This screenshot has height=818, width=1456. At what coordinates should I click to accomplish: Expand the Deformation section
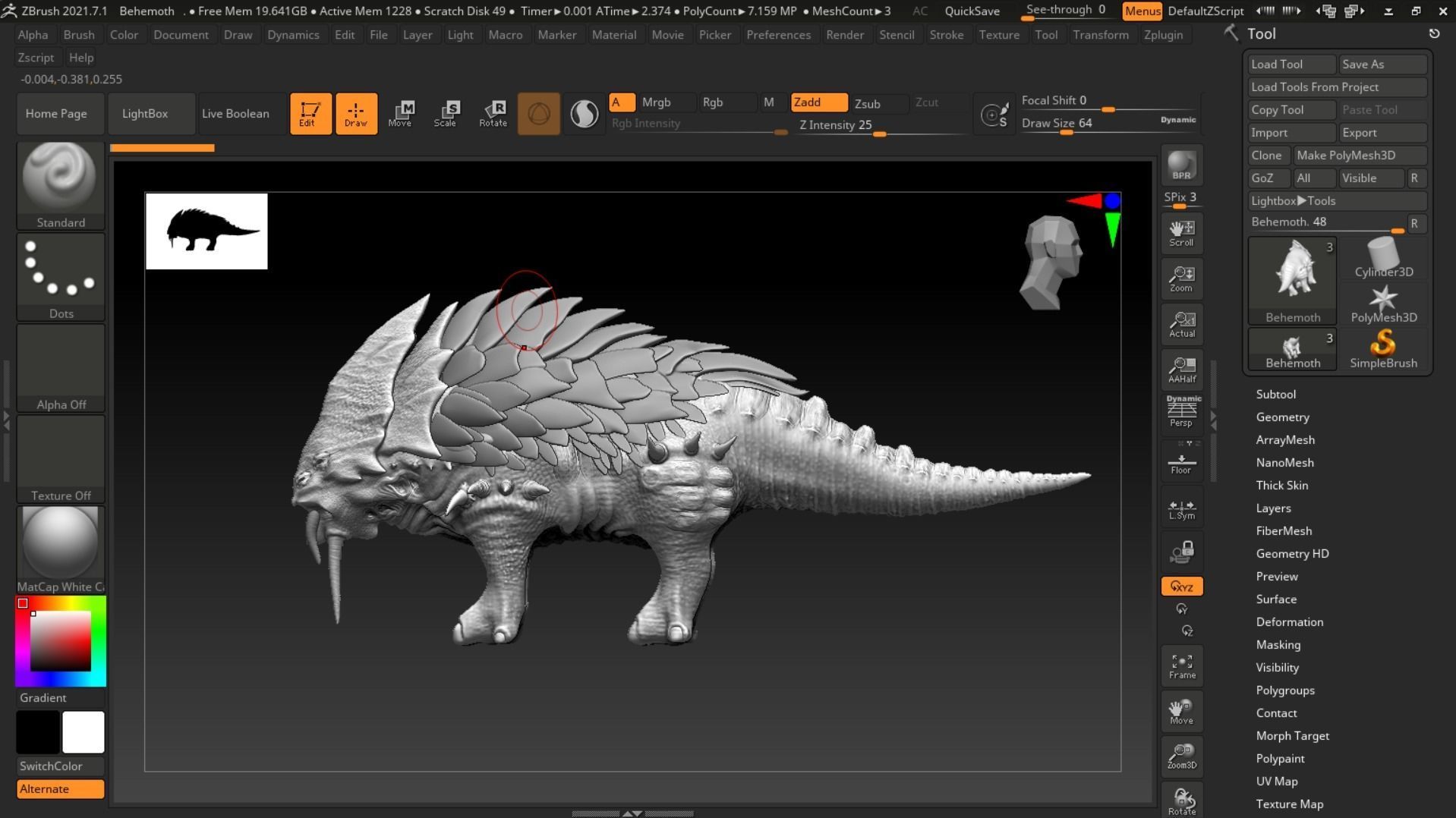(1289, 622)
